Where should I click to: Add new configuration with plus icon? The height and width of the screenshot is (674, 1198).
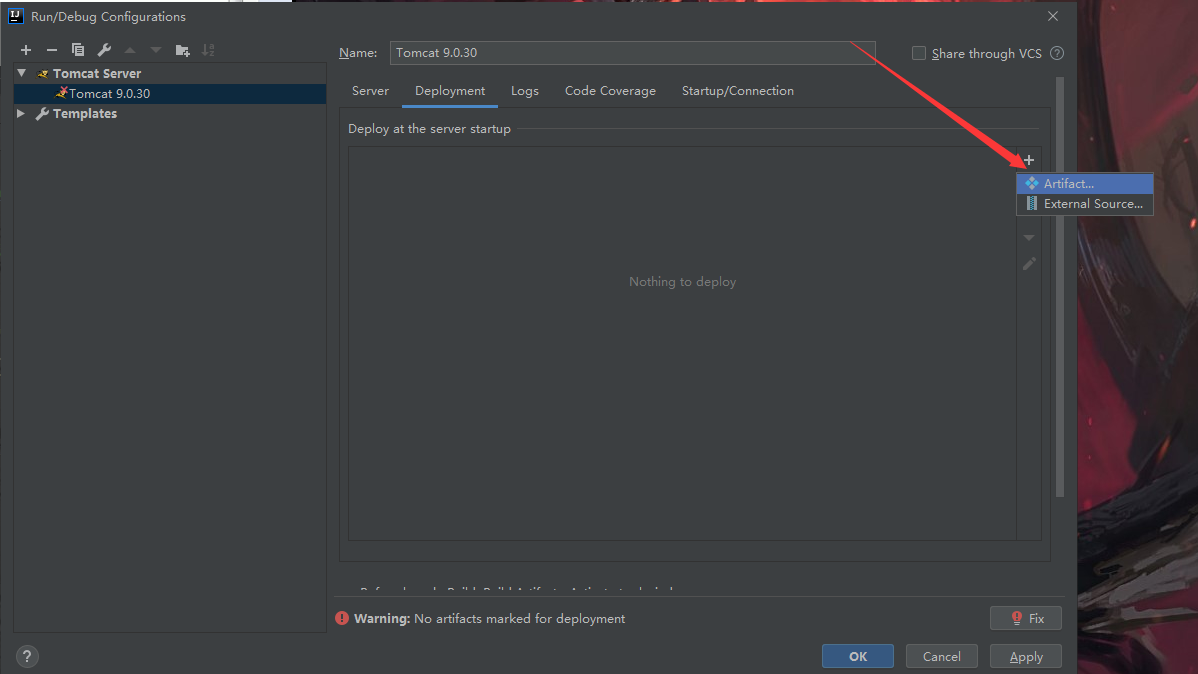(x=26, y=50)
